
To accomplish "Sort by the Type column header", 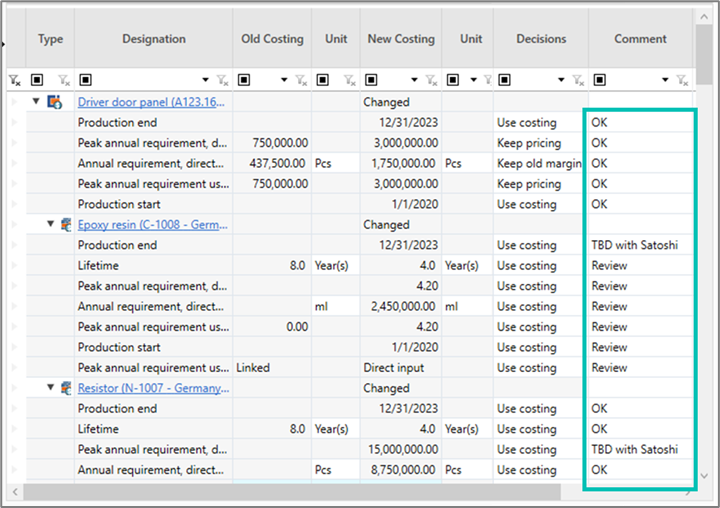I will [x=50, y=39].
